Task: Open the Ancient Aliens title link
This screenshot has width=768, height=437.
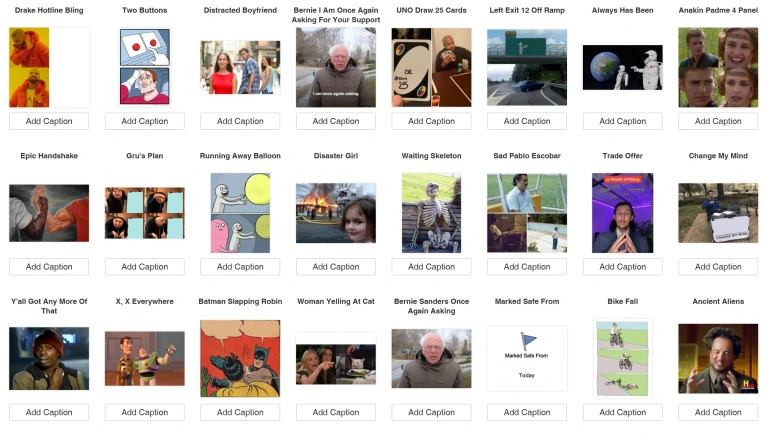Action: point(718,301)
